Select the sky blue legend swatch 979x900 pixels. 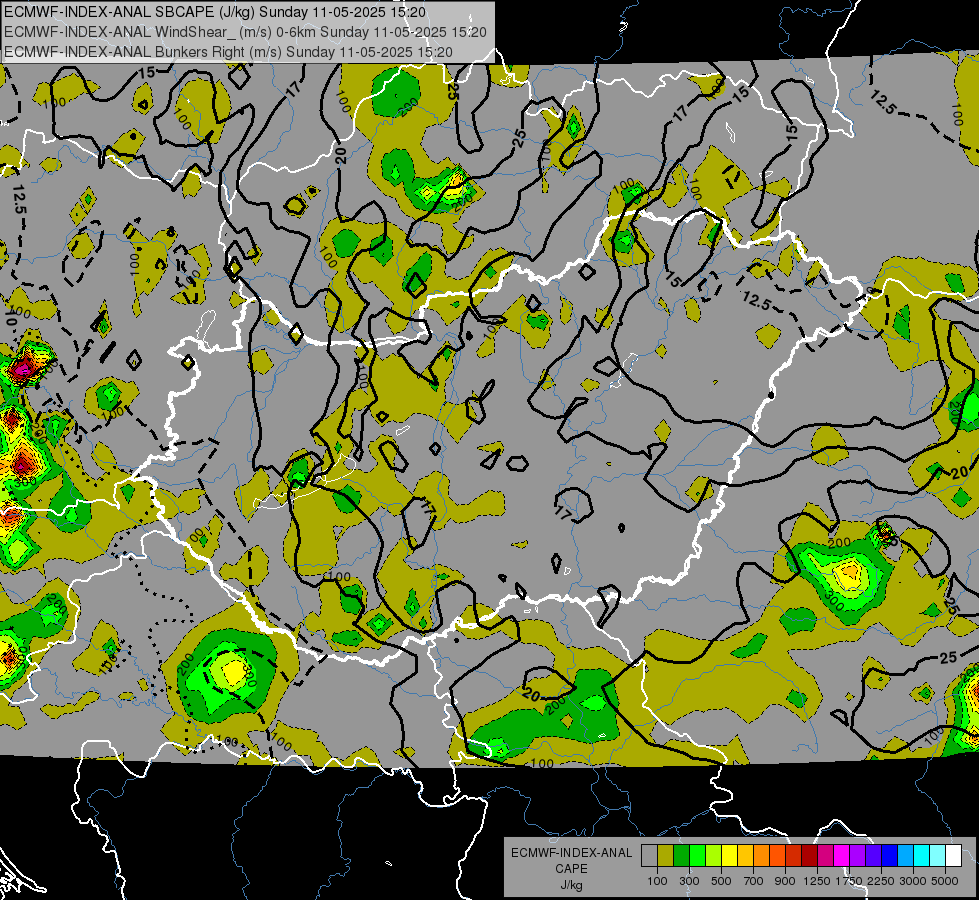[906, 856]
